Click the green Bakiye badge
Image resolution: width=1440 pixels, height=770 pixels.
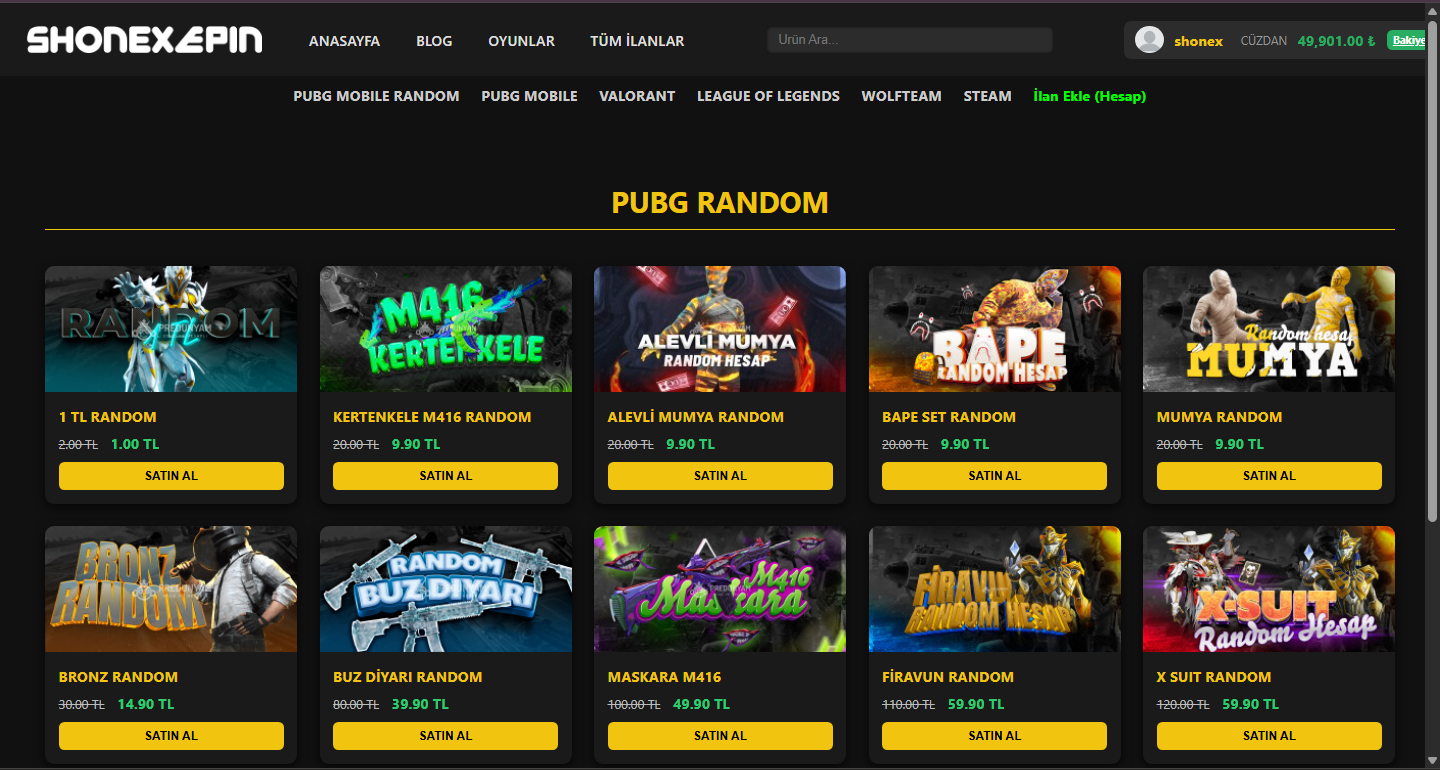coord(1407,41)
